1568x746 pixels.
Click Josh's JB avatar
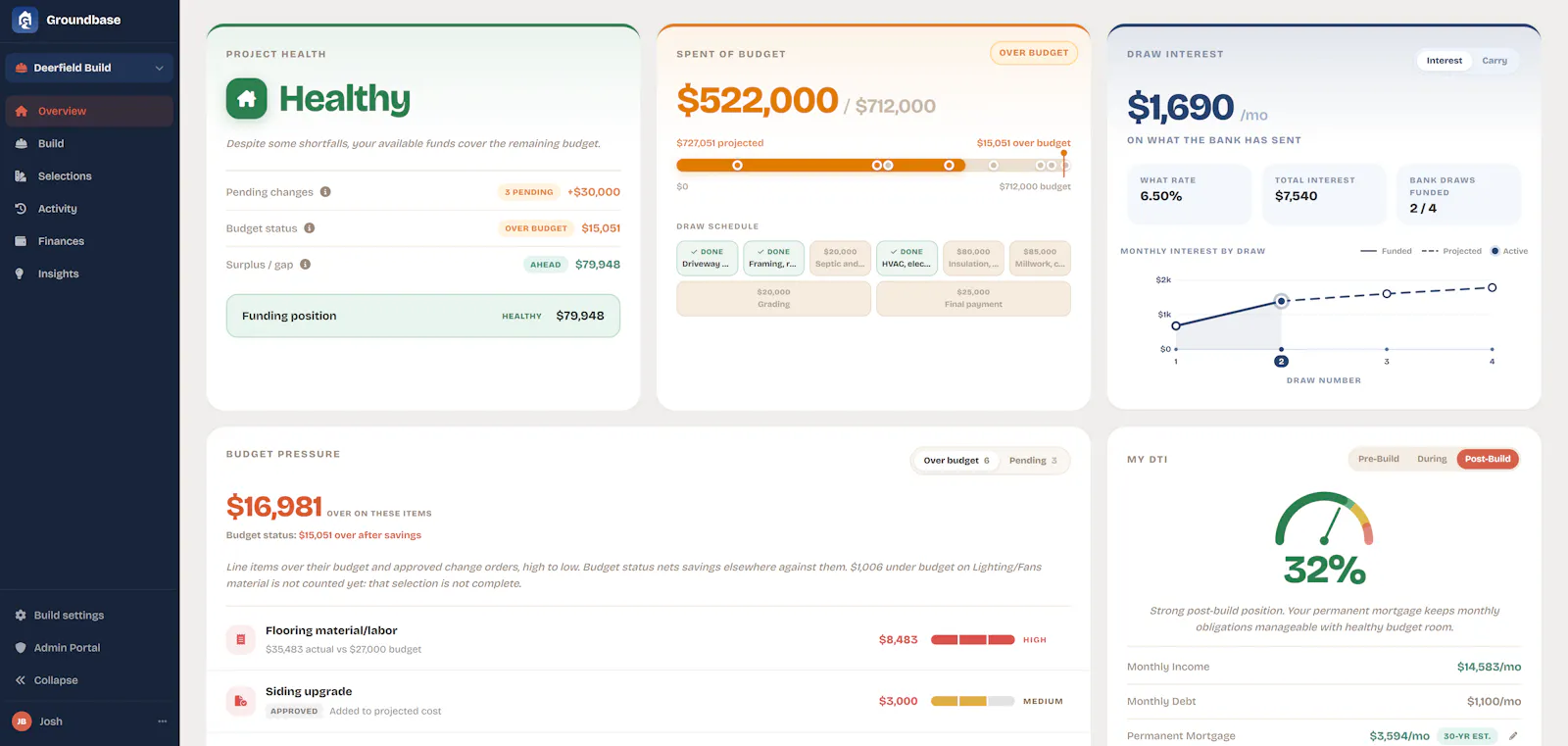(x=22, y=721)
